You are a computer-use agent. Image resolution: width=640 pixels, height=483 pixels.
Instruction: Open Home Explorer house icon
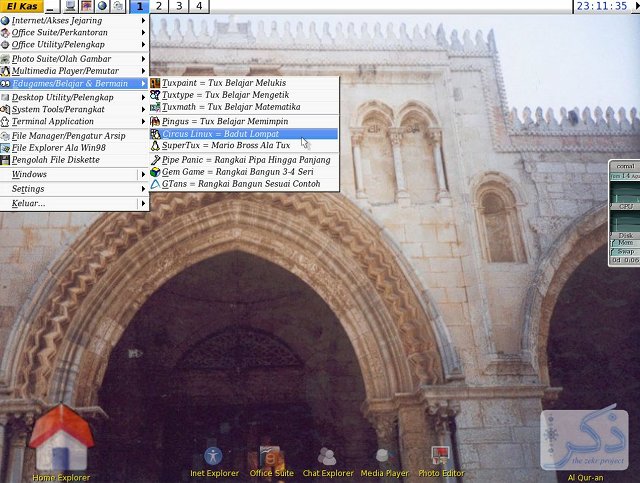61,437
